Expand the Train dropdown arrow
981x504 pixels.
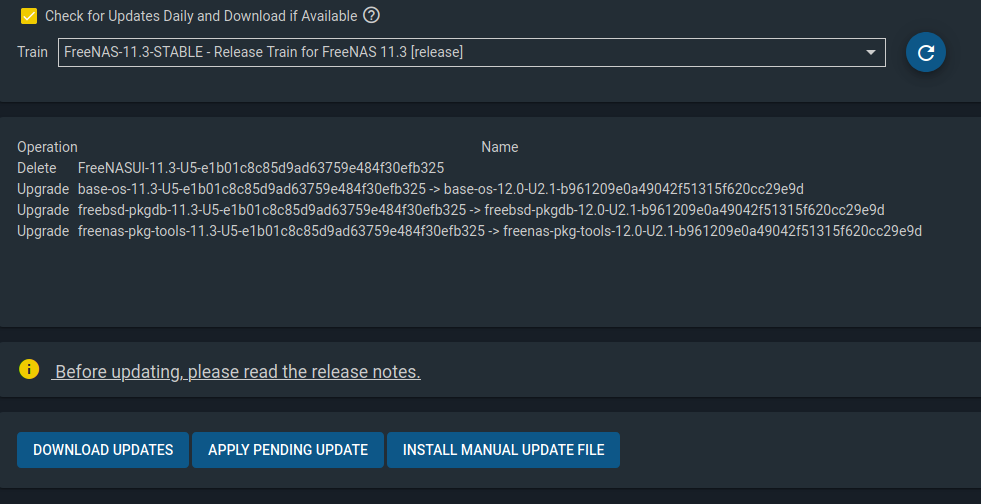[870, 53]
